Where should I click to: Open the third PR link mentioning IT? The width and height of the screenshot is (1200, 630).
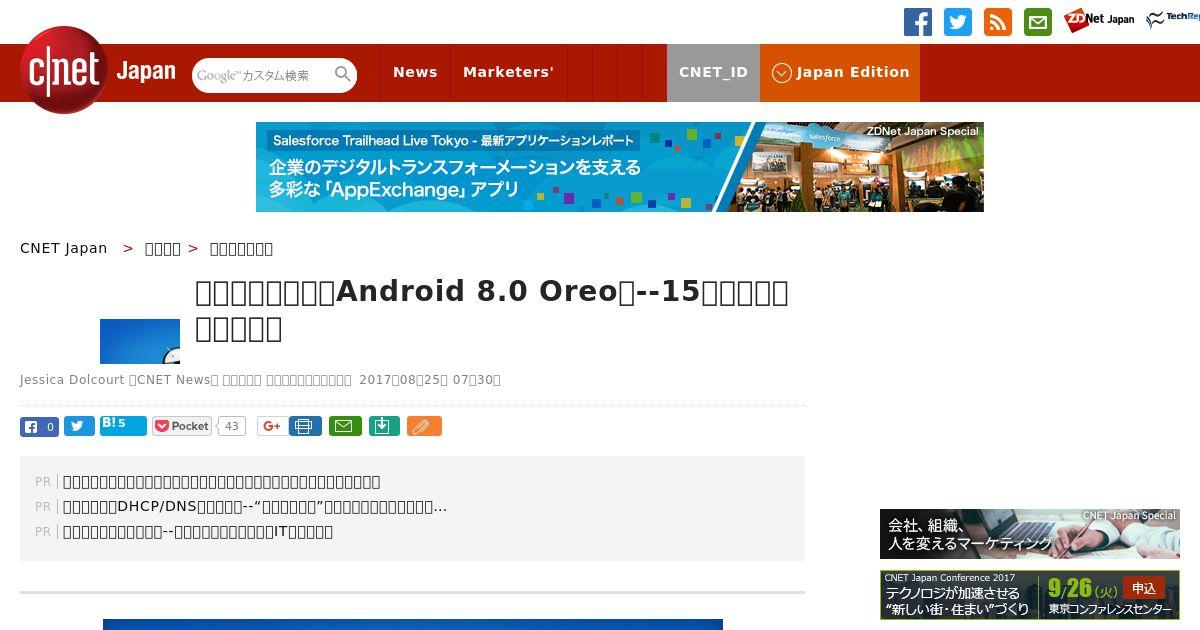coord(198,532)
